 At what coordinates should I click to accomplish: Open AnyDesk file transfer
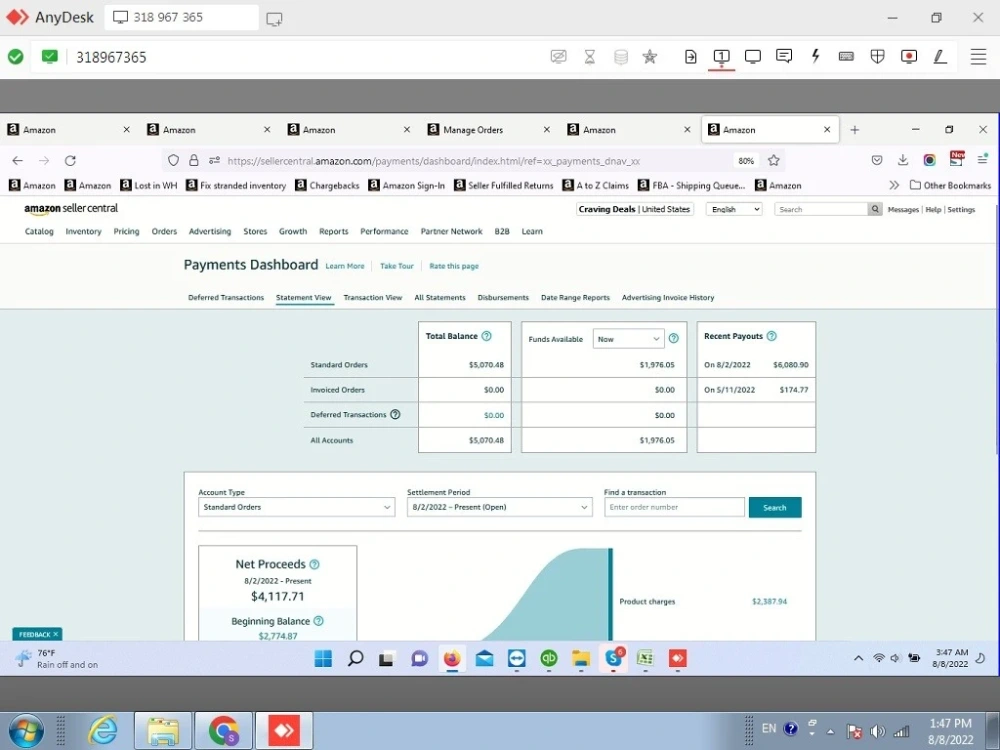point(690,56)
